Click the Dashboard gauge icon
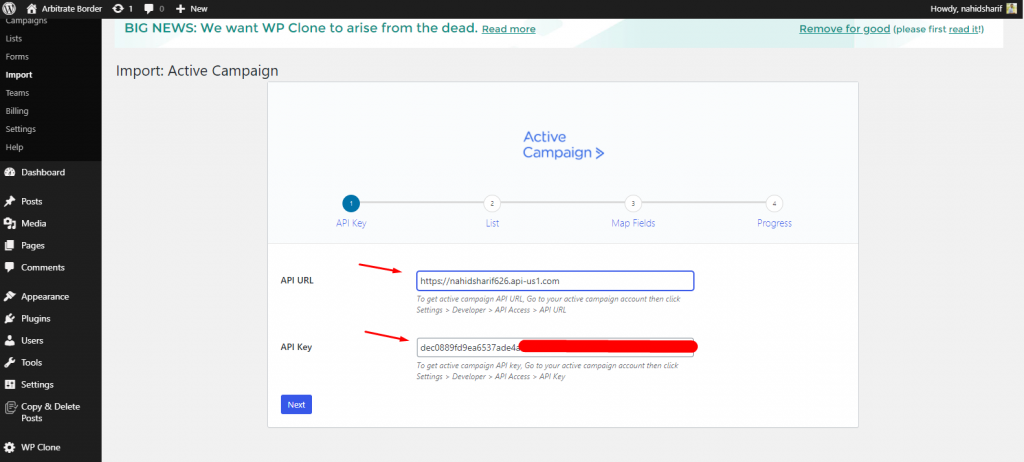The width and height of the screenshot is (1024, 462). tap(10, 173)
